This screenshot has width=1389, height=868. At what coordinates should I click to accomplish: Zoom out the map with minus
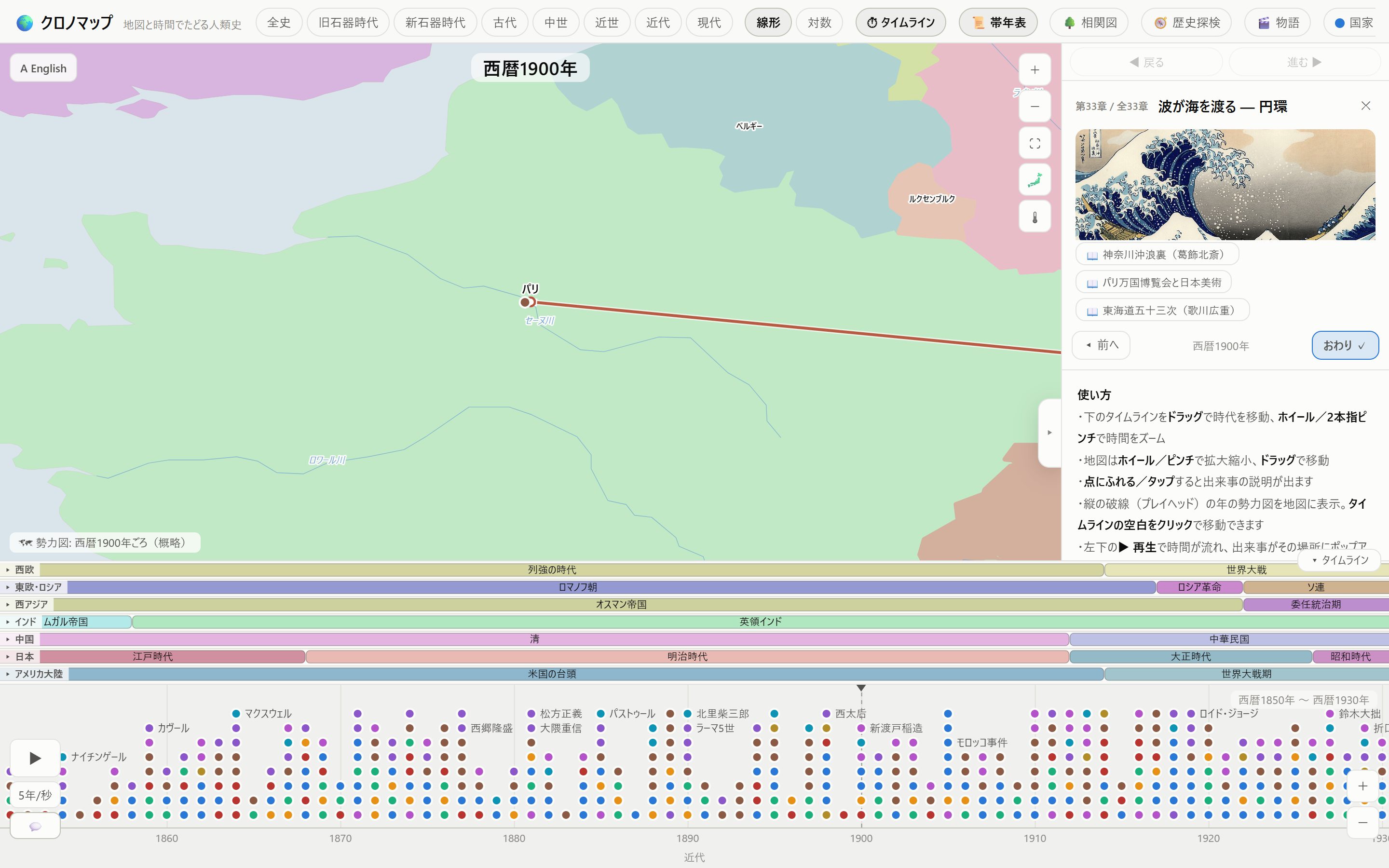click(1035, 107)
